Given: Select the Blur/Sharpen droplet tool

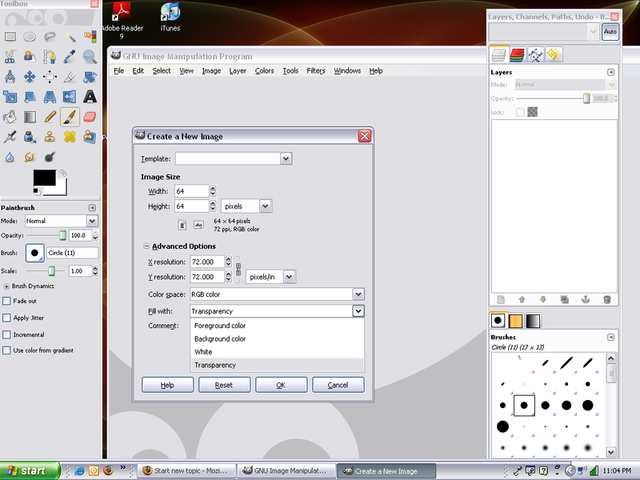Looking at the screenshot, I should [10, 157].
